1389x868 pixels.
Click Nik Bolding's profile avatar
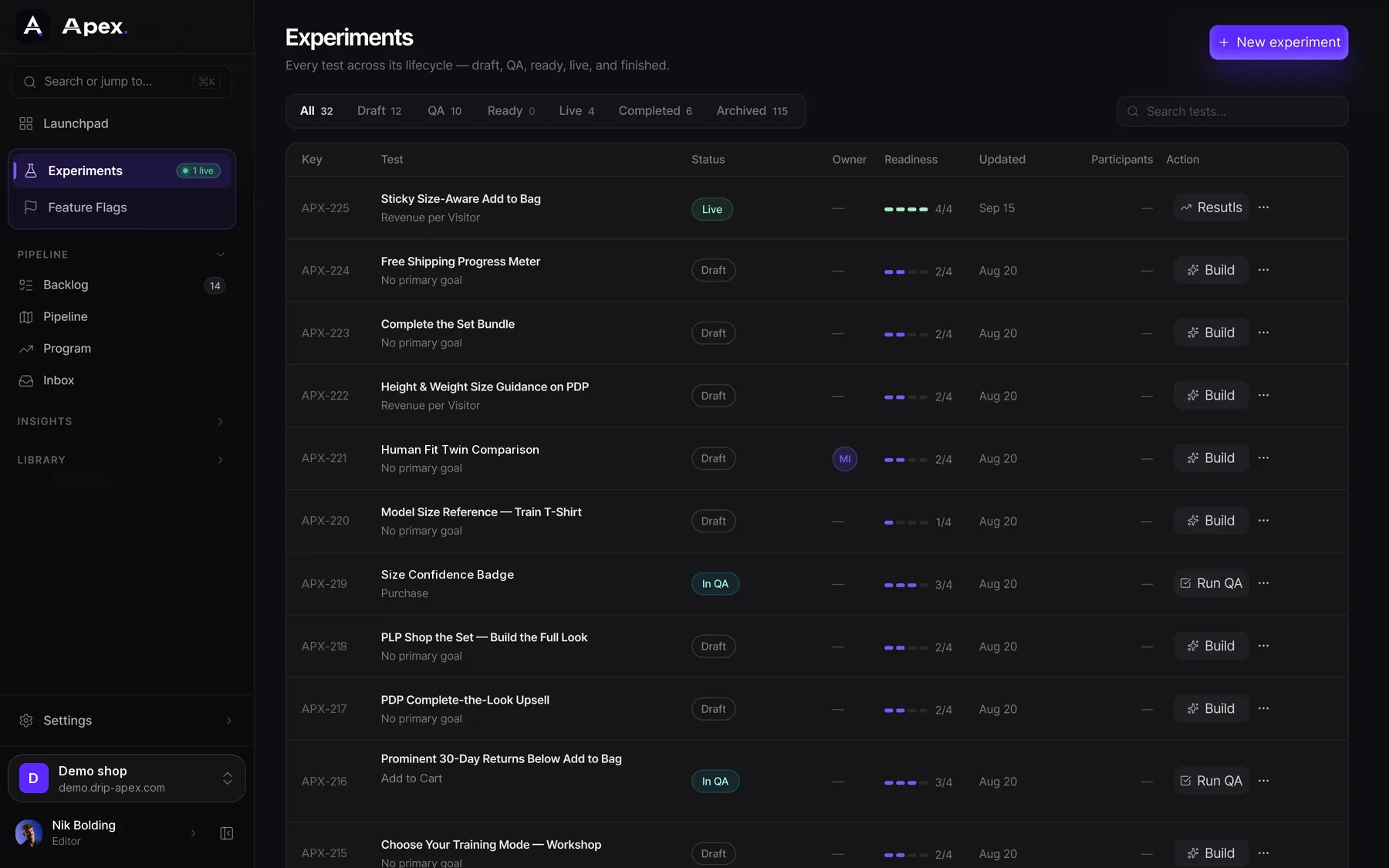coord(29,833)
